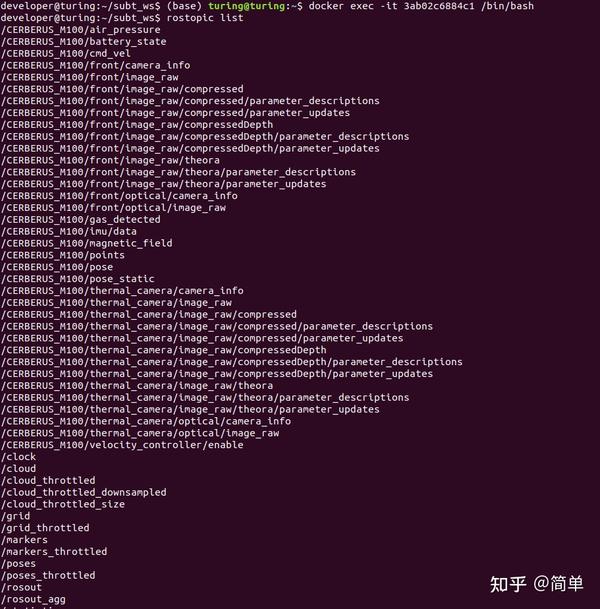
Task: Click the /poses_throttled topic line
Action: (48, 575)
